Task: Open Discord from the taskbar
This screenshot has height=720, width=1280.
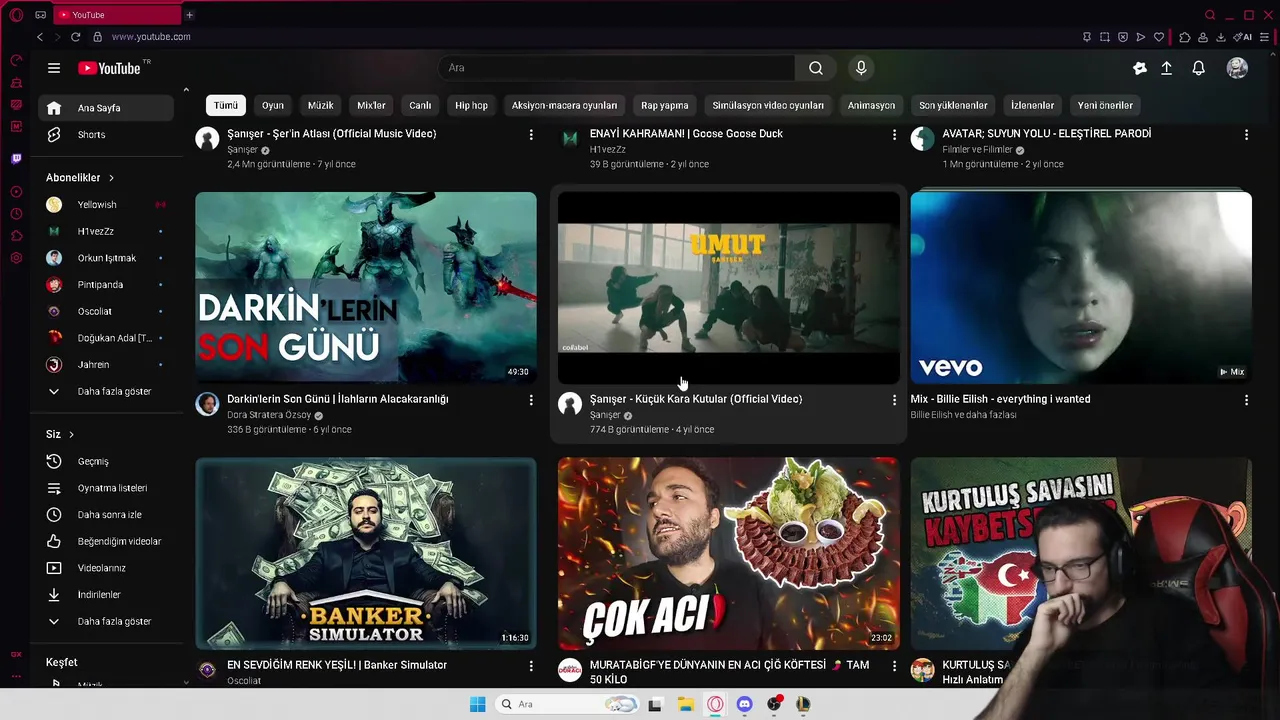Action: pyautogui.click(x=744, y=704)
